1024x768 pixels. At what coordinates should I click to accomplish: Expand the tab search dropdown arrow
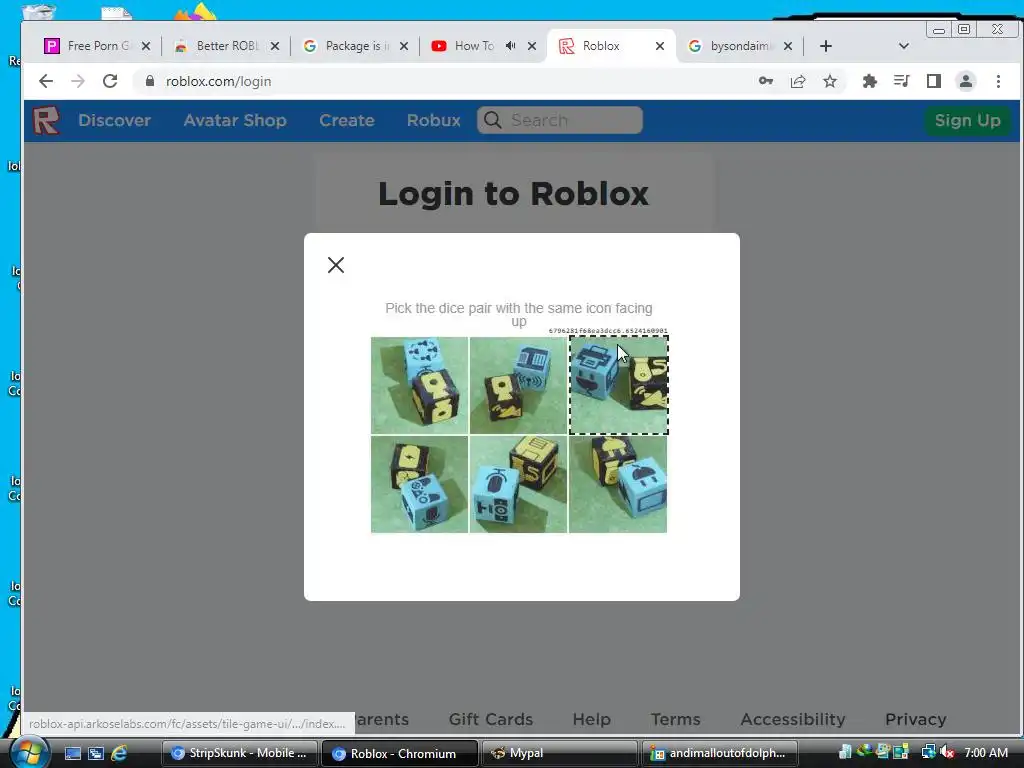tap(904, 46)
